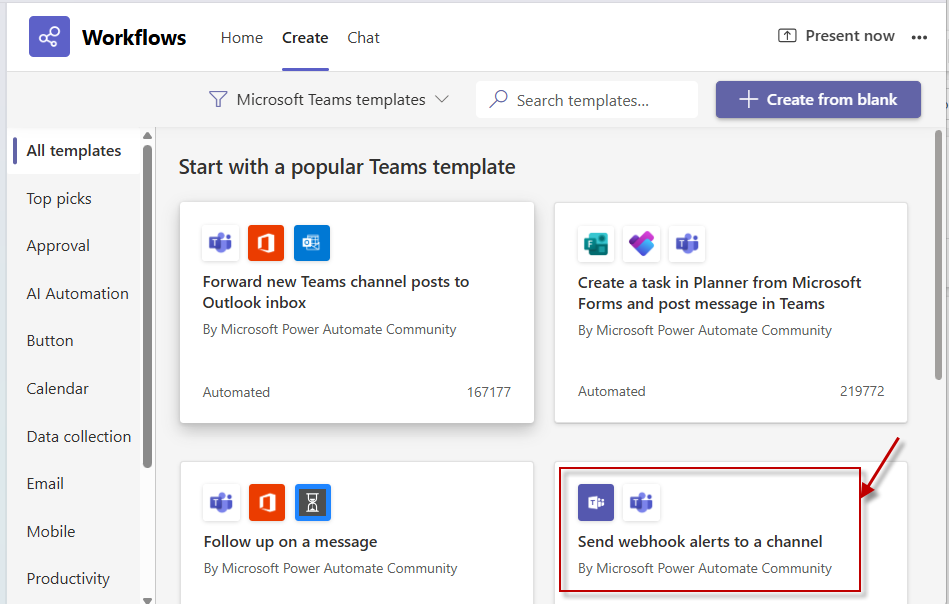Expand the Microsoft Teams templates dropdown
Viewport: 949px width, 604px height.
[441, 100]
